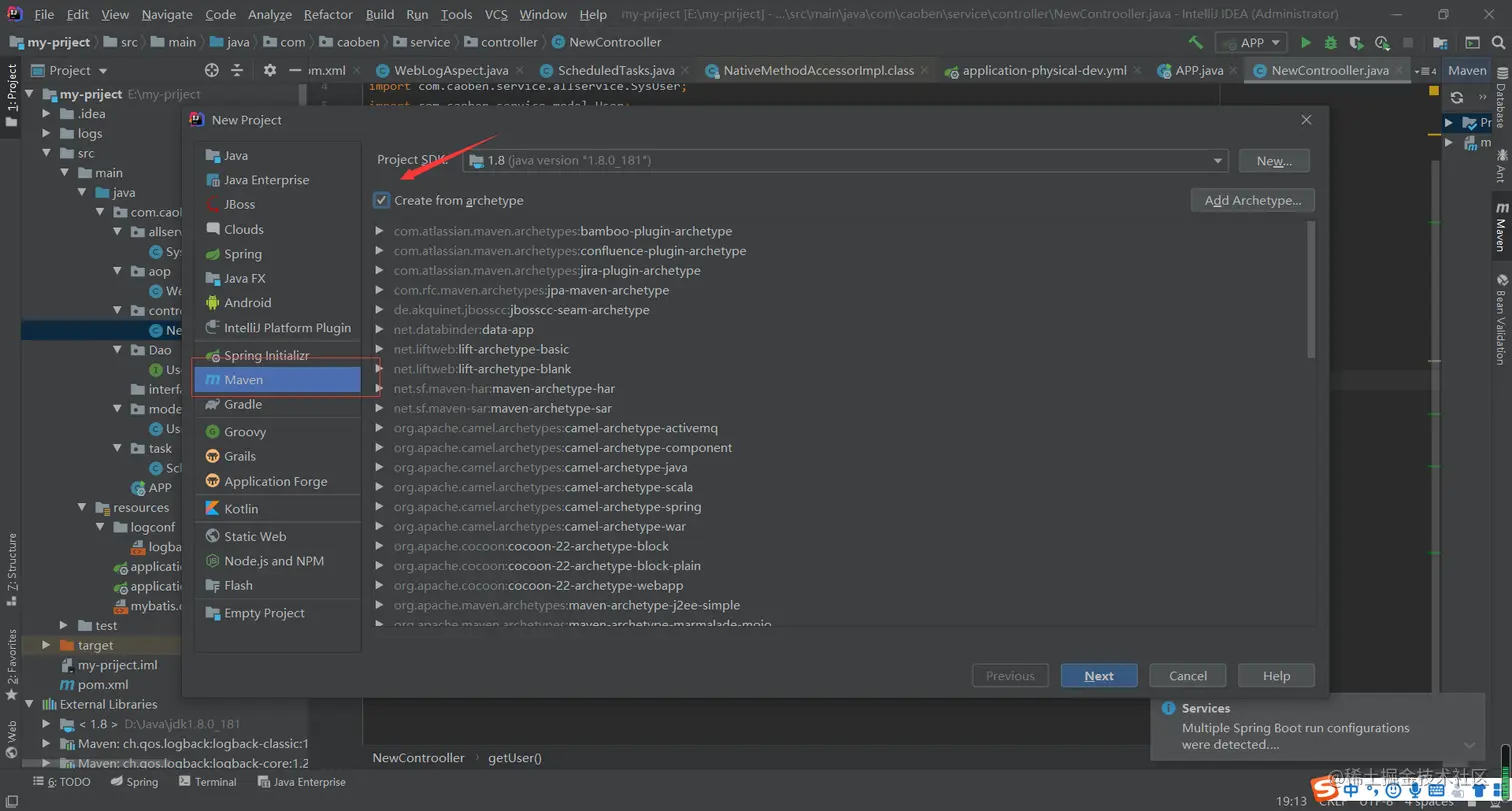The image size is (1512, 811).
Task: Select Java FX project type
Action: (278, 278)
